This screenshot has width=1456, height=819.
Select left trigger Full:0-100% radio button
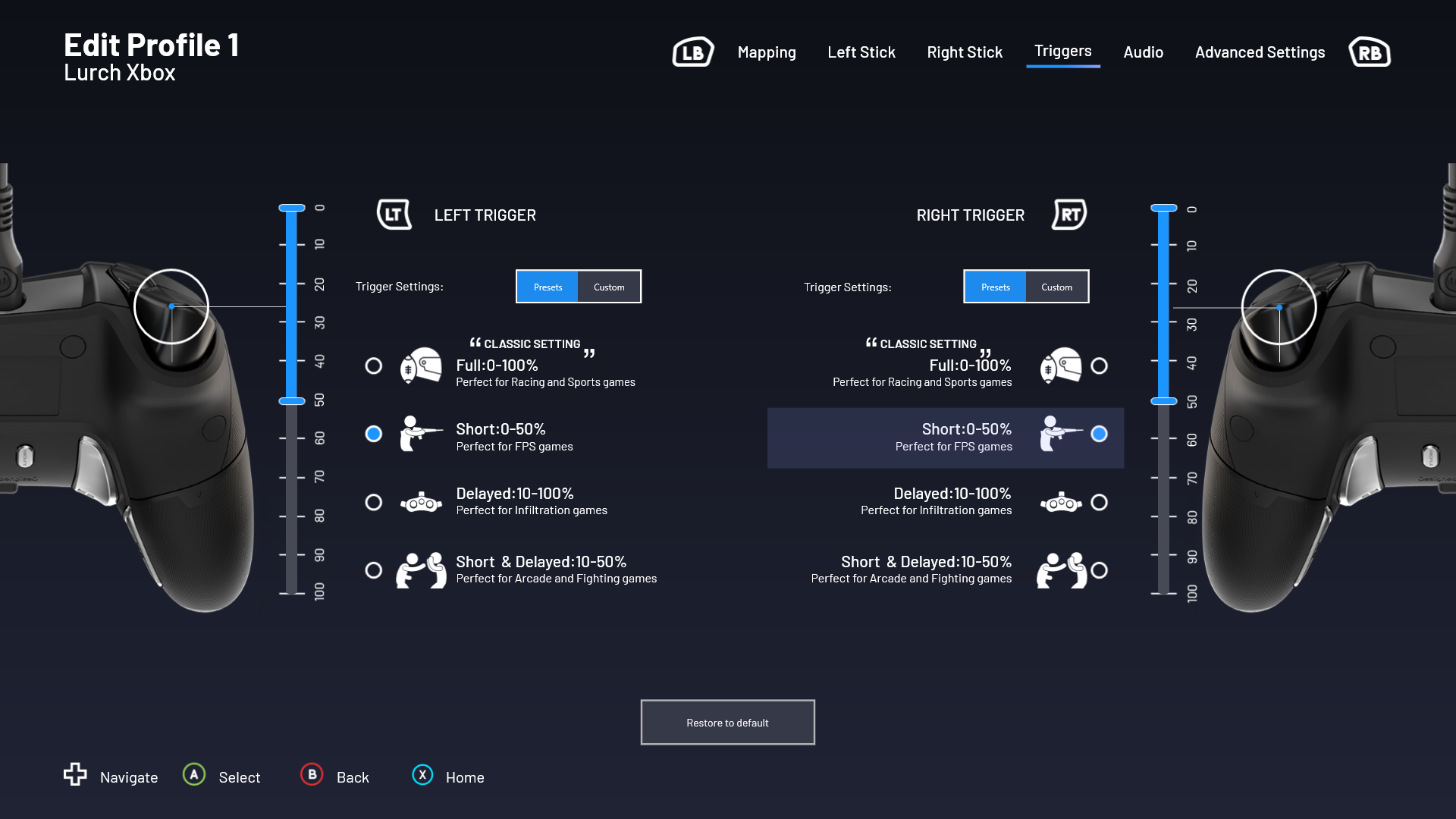pyautogui.click(x=374, y=366)
